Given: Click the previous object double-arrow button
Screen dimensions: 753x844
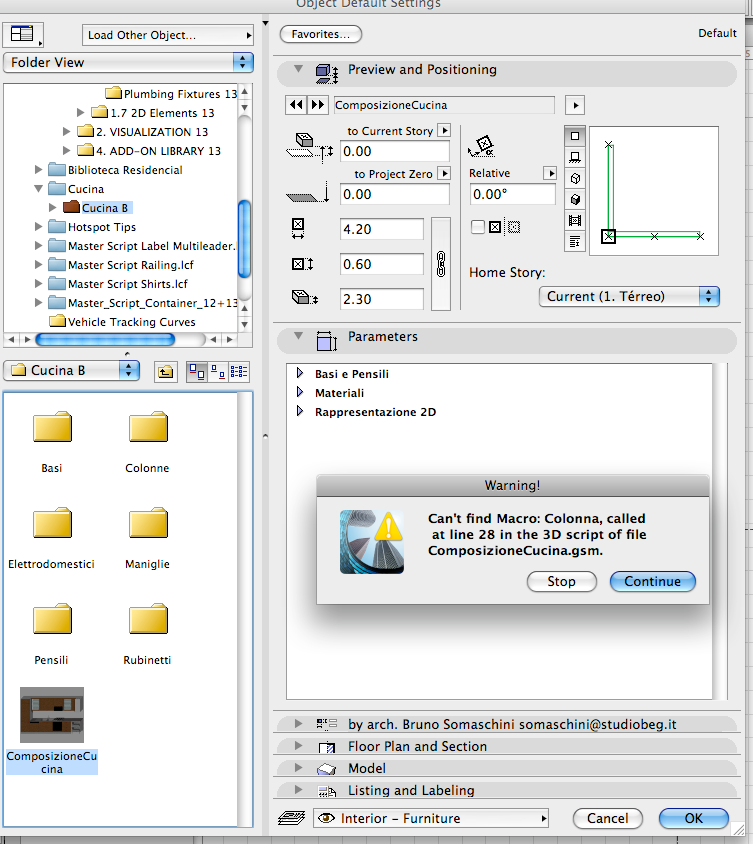Looking at the screenshot, I should (x=296, y=104).
